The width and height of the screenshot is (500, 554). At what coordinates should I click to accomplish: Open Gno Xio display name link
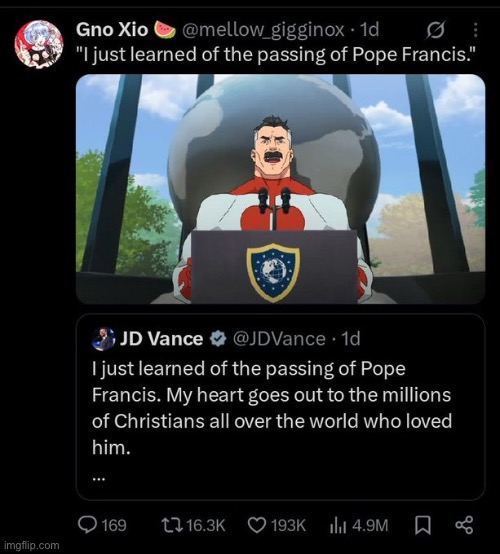(x=112, y=30)
